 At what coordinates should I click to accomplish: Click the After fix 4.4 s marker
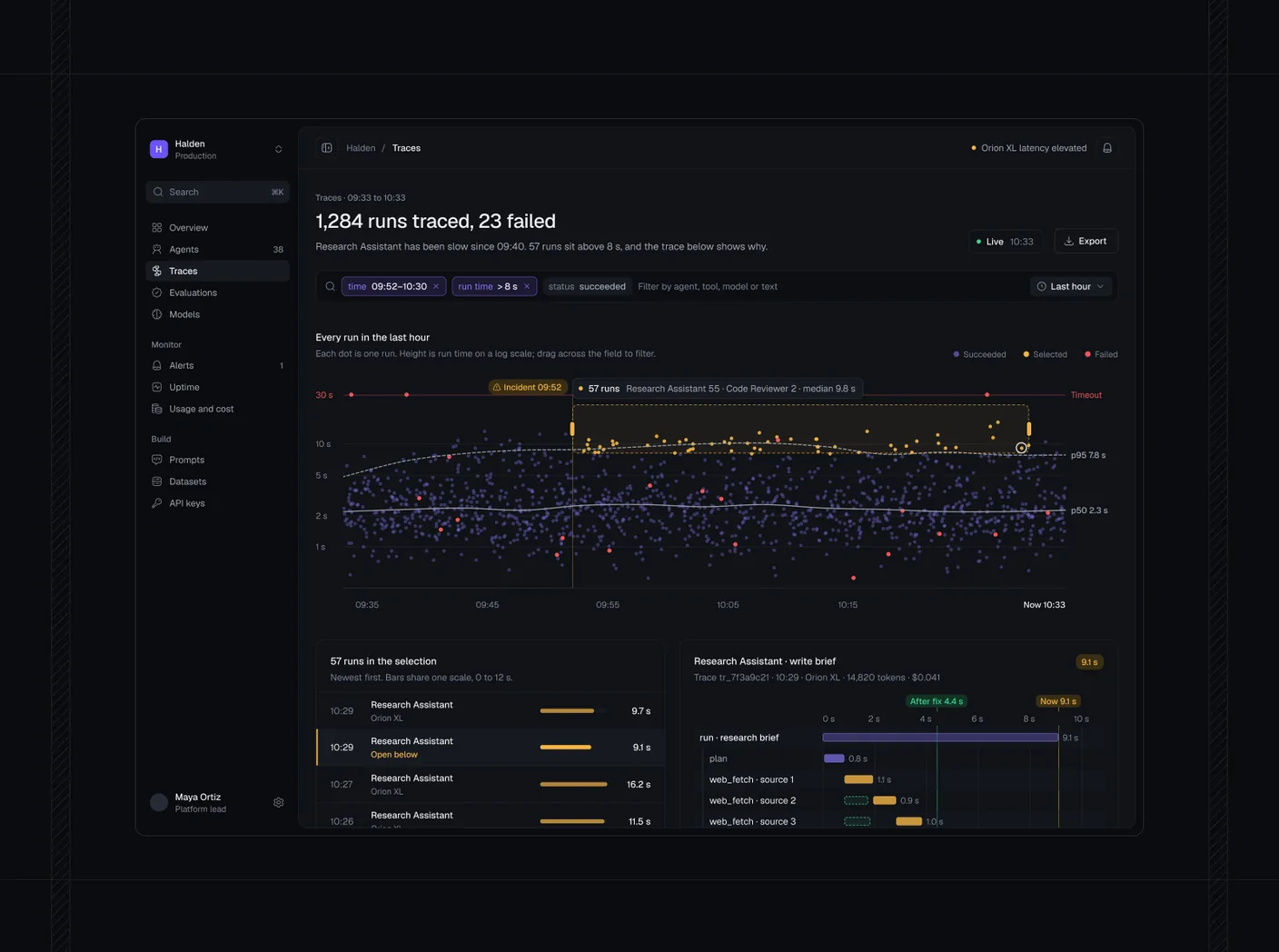point(937,702)
